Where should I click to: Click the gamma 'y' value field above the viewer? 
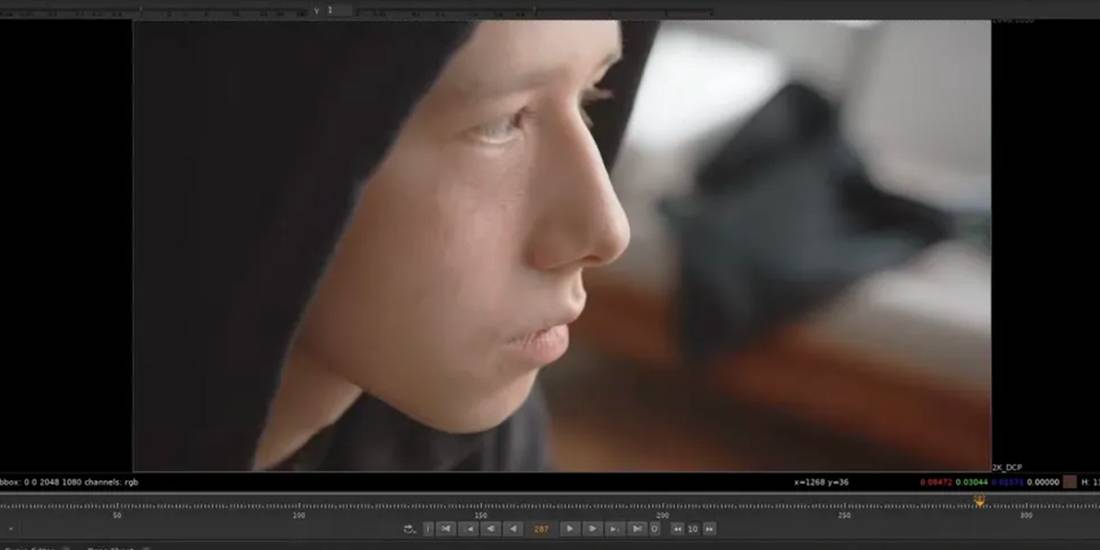340,10
